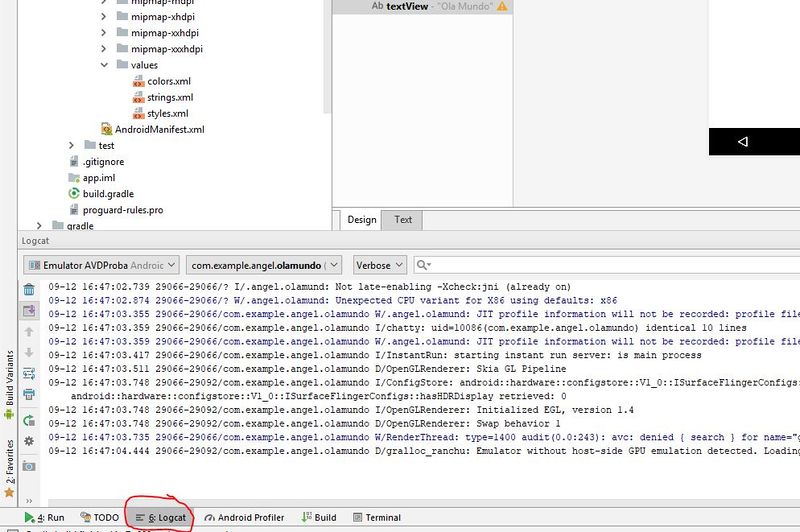Viewport: 800px width, 532px height.
Task: Open the TODO tool window
Action: pos(99,517)
